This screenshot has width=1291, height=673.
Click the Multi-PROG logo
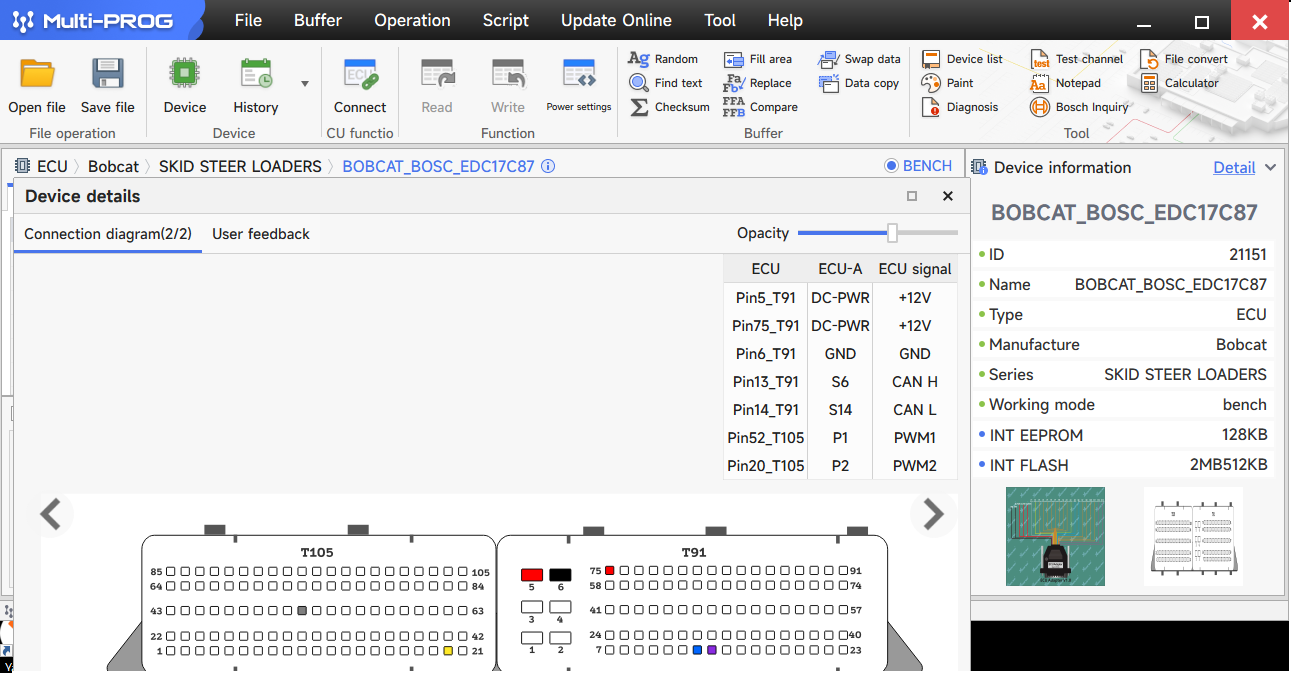tap(93, 20)
